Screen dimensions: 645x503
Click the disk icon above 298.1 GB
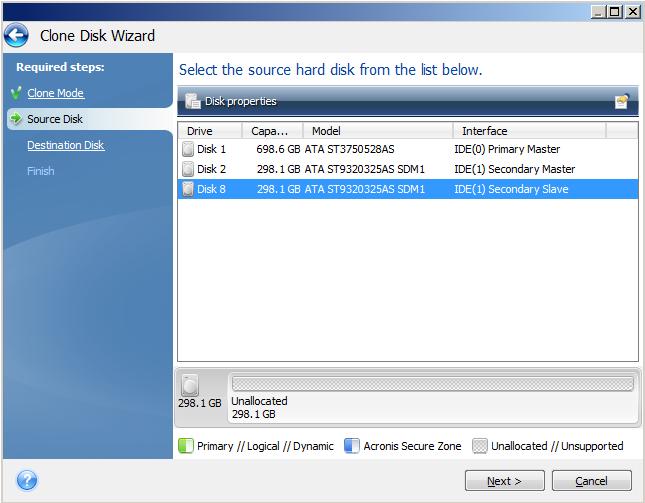pyautogui.click(x=190, y=385)
